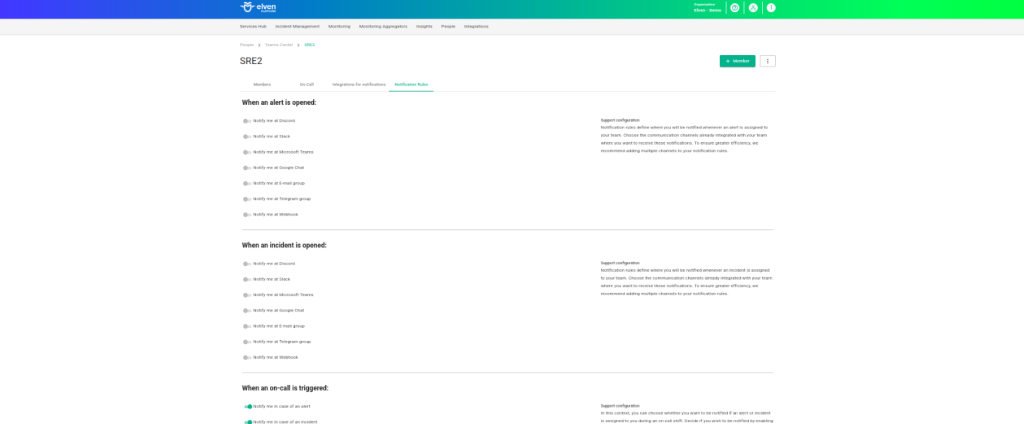This screenshot has width=1024, height=424.
Task: Disable on-call notification in case of alert
Action: [x=247, y=407]
